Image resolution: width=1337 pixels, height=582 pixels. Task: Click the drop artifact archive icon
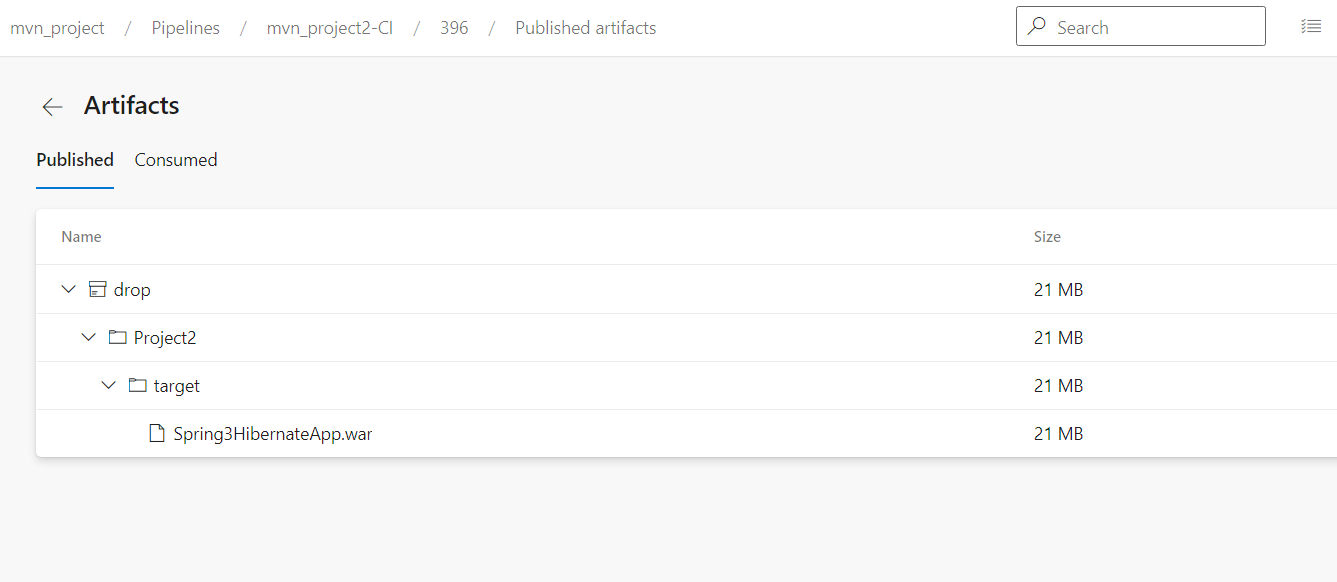(x=97, y=290)
